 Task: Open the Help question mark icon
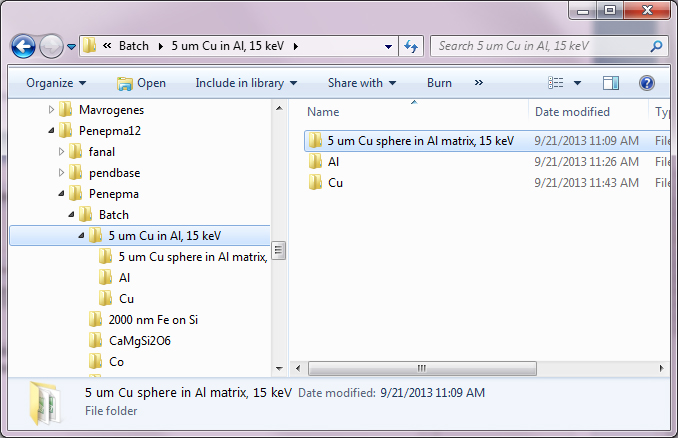[647, 83]
